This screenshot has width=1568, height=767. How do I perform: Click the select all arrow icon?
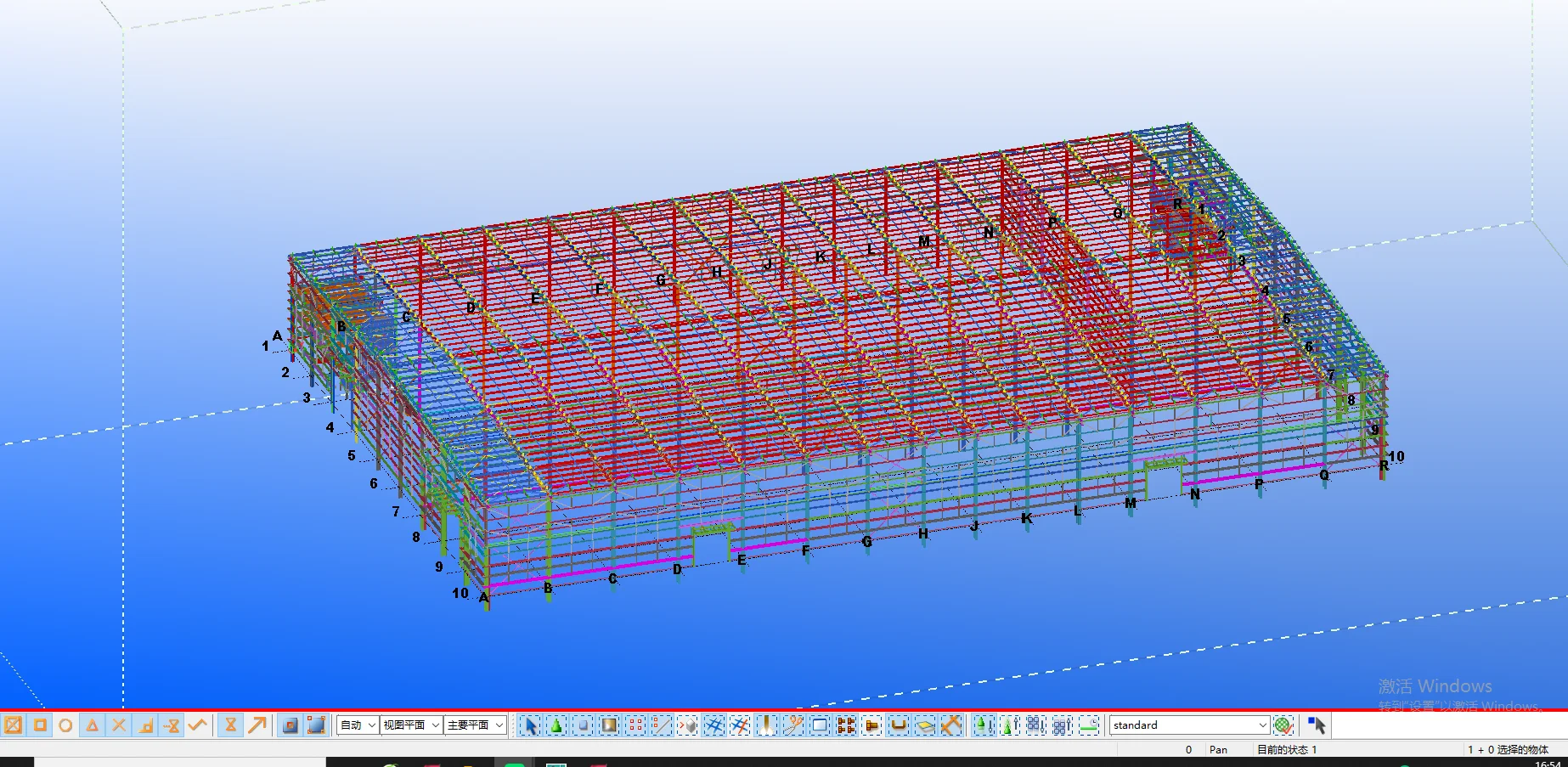529,725
